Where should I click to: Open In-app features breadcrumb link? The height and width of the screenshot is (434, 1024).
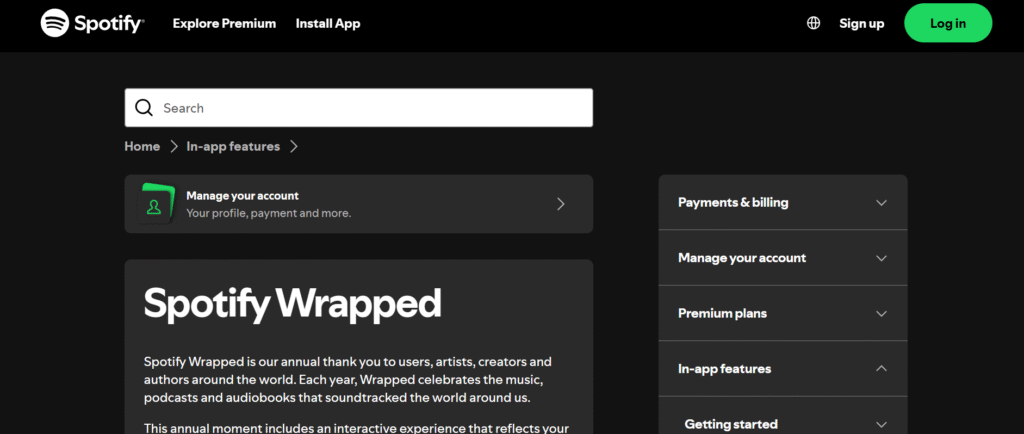point(233,147)
